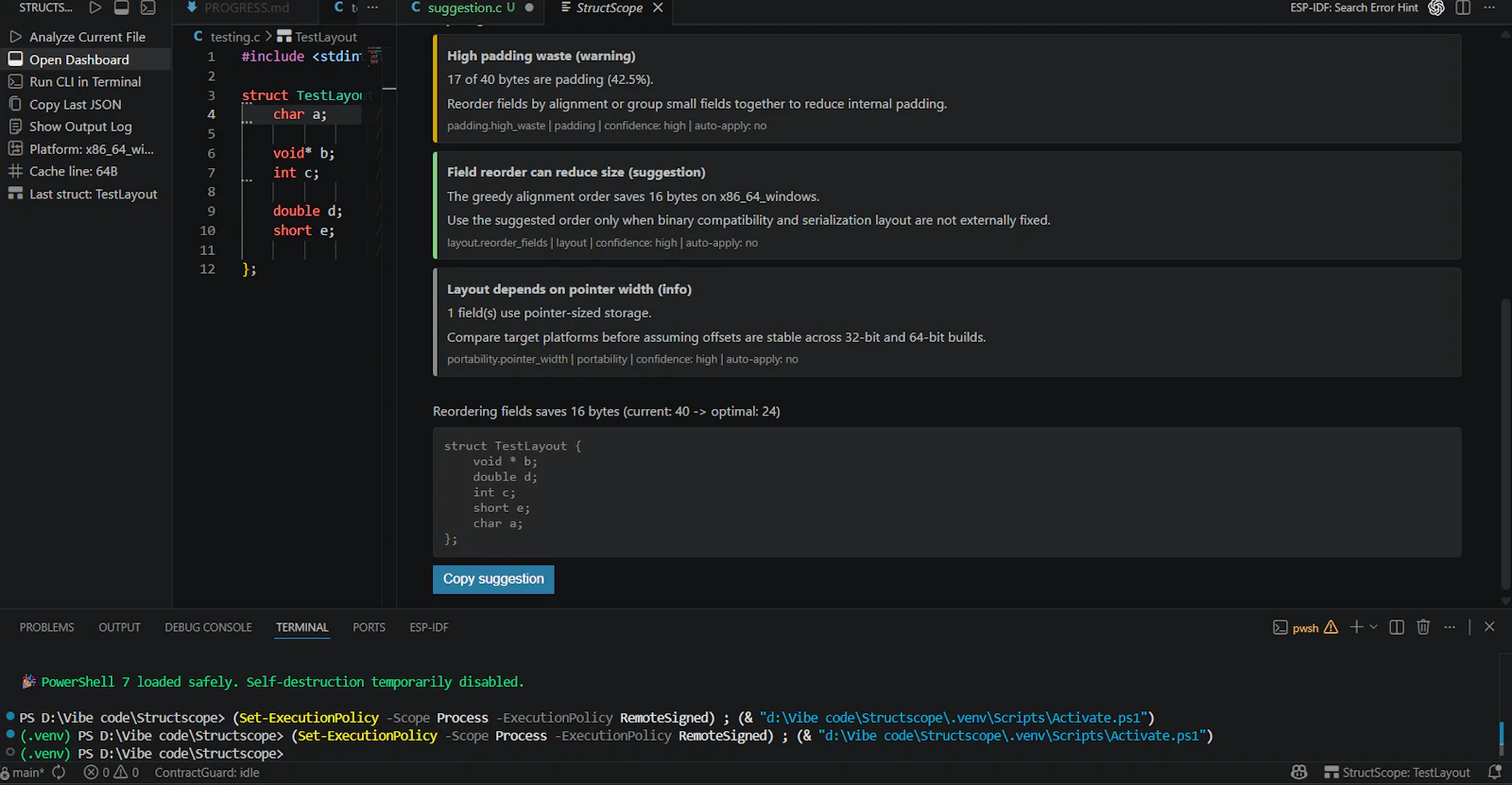The height and width of the screenshot is (785, 1512).
Task: Open Copilot status icon in status bar
Action: pyautogui.click(x=1299, y=773)
